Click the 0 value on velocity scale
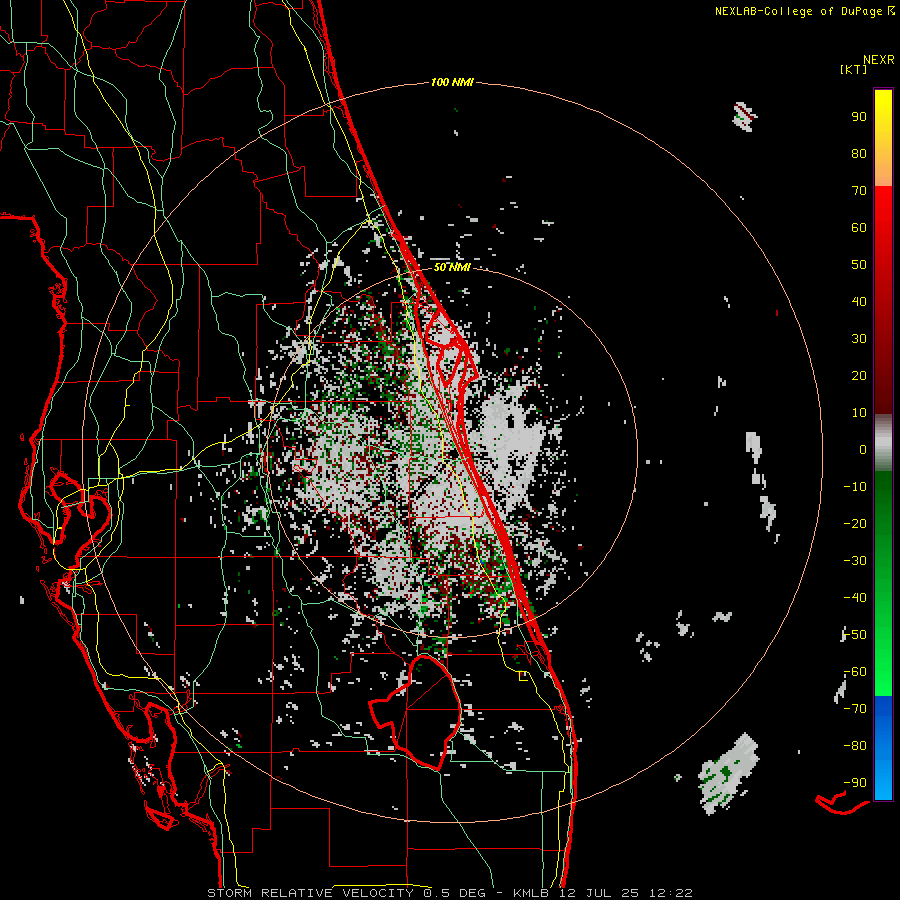This screenshot has height=900, width=900. 863,449
